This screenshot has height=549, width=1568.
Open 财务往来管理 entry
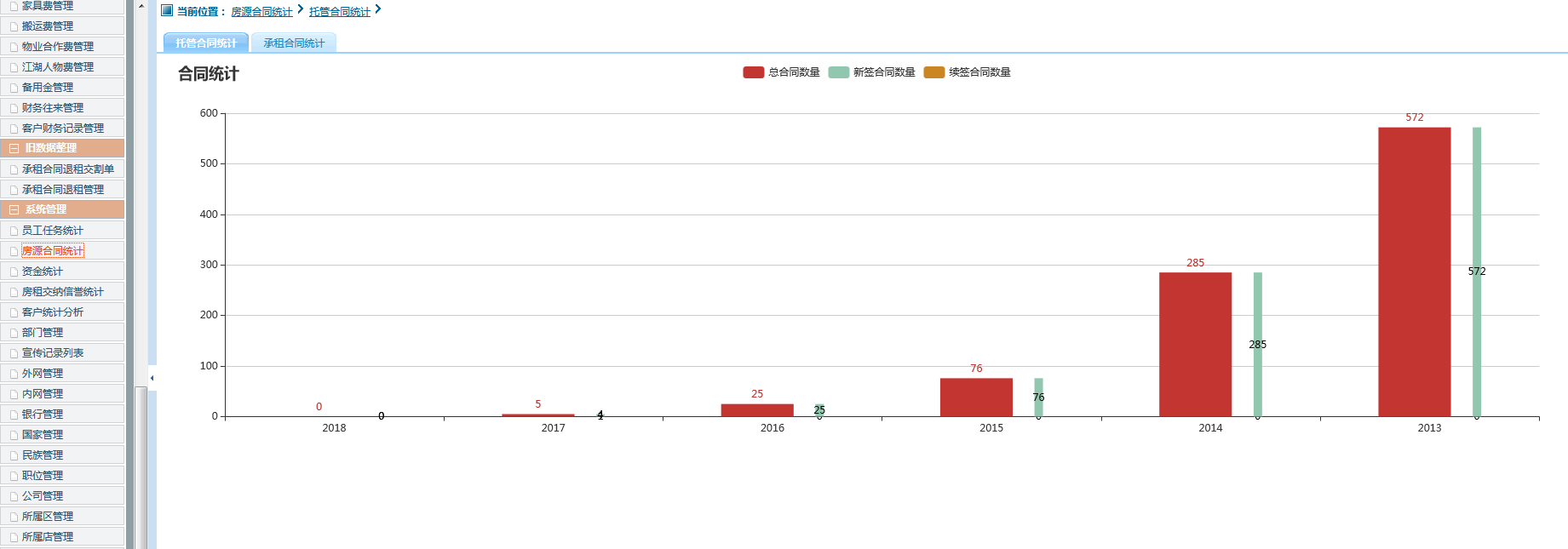coord(62,108)
